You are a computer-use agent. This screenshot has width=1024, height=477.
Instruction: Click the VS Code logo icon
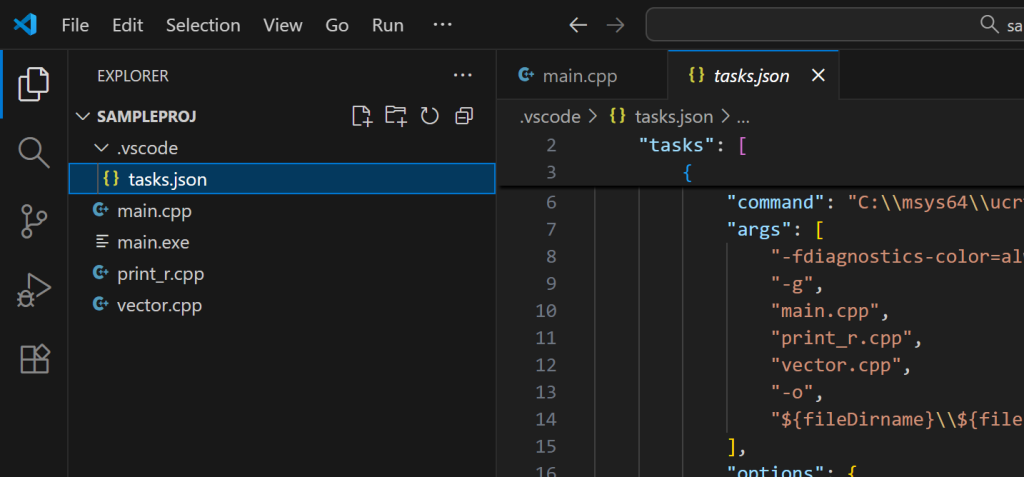(x=25, y=25)
